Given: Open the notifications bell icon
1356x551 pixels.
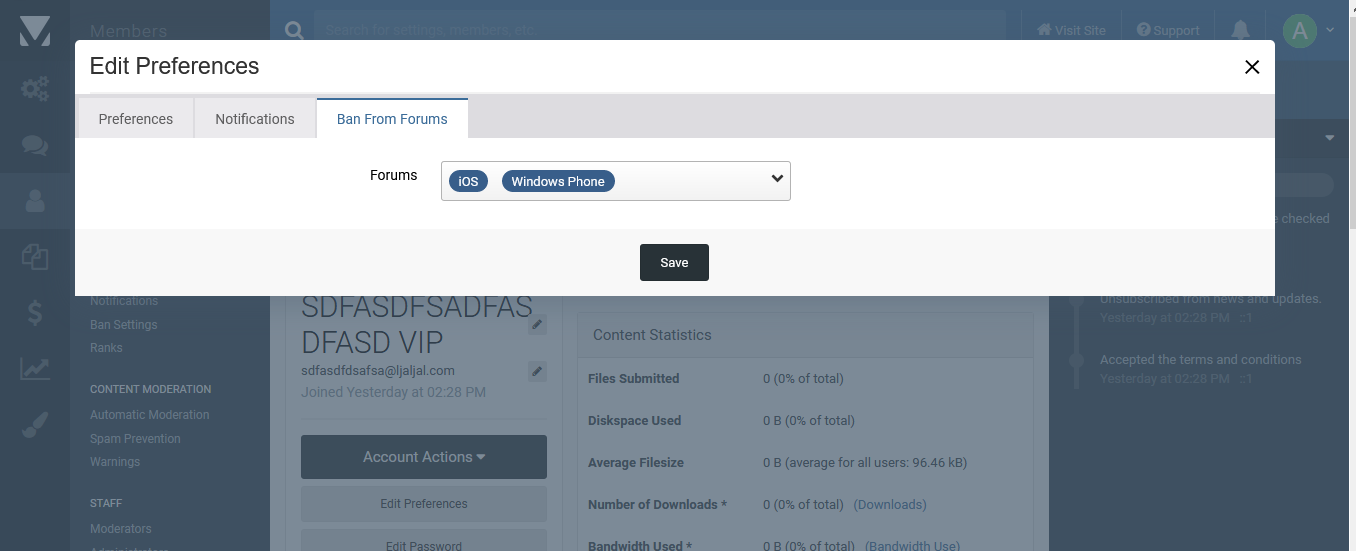Looking at the screenshot, I should pos(1241,30).
